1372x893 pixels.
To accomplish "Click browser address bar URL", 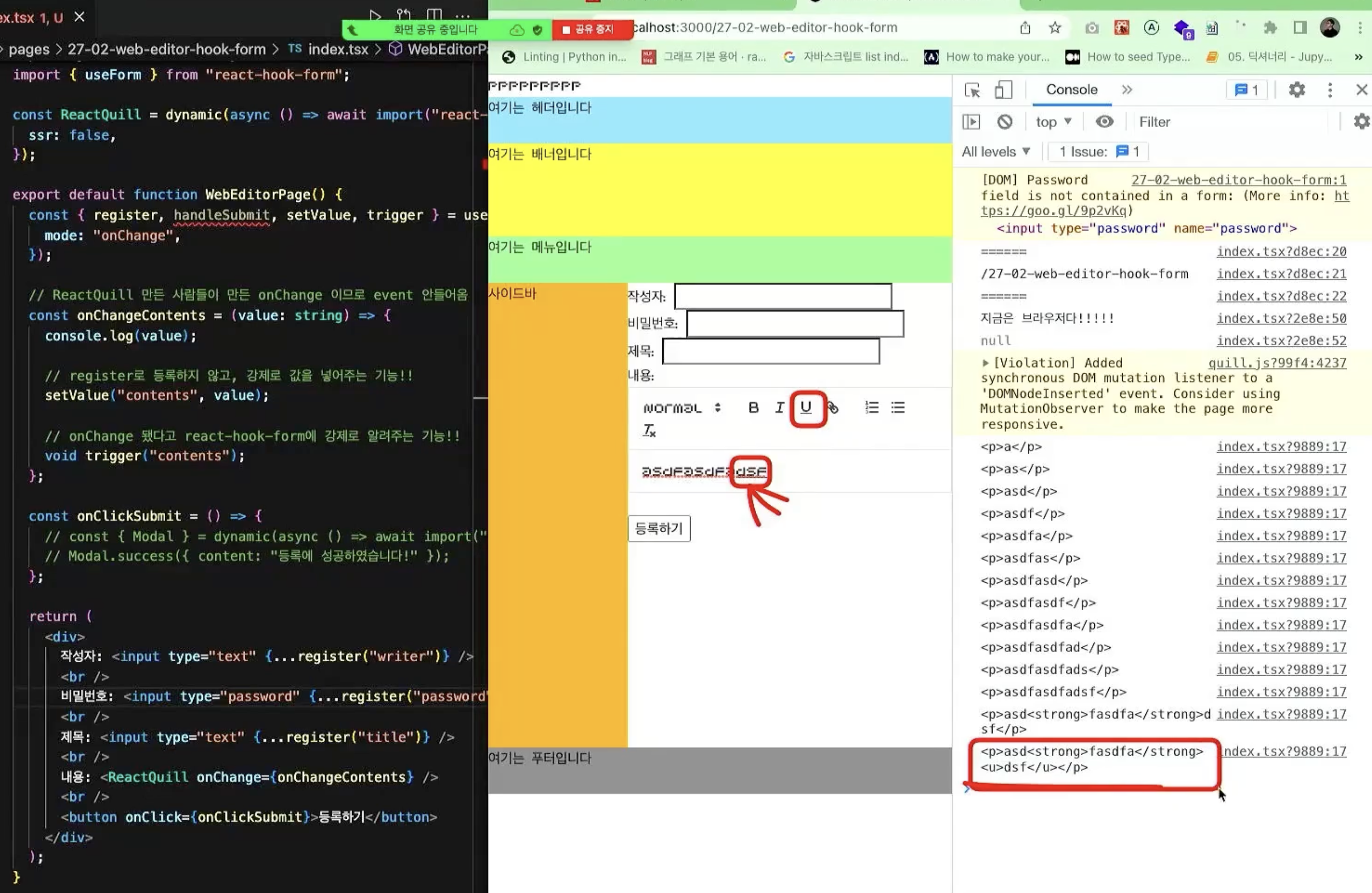I will coord(764,28).
